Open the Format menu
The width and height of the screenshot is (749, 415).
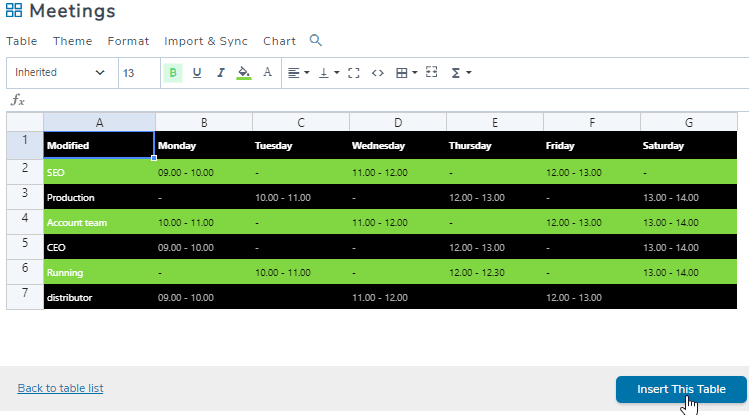click(x=128, y=41)
